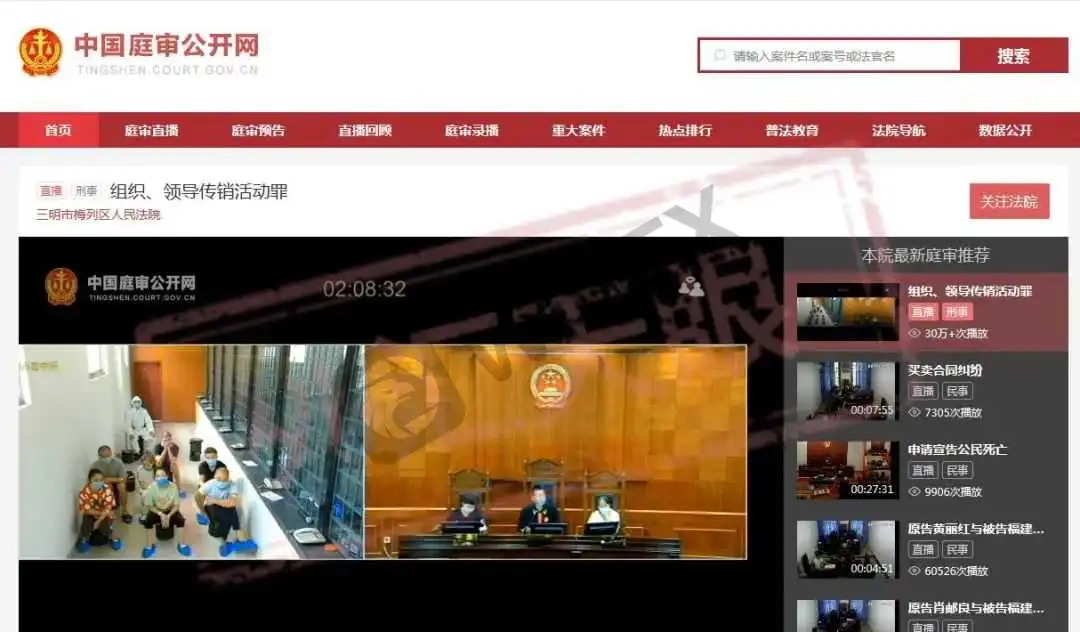Screen dimensions: 1080x632
Task: Click the 直播 tag under 申请宣告公民死亡
Action: 923,470
